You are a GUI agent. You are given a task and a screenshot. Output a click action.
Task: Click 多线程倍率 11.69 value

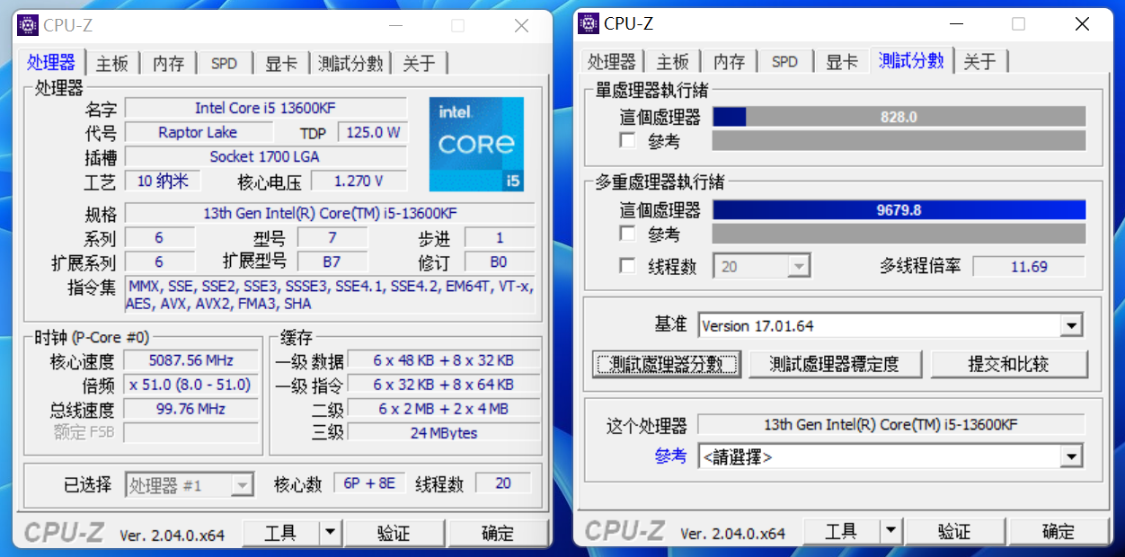(x=1029, y=267)
